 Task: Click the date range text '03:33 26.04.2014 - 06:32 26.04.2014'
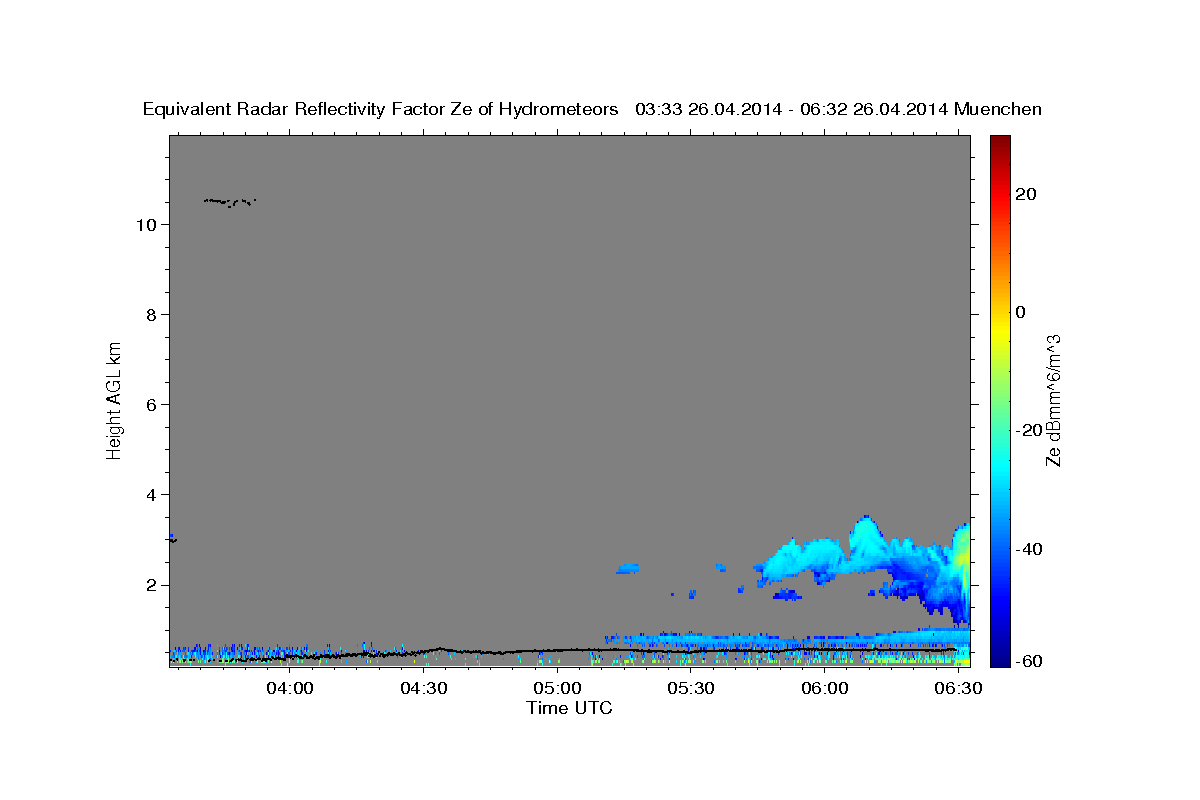pos(792,110)
